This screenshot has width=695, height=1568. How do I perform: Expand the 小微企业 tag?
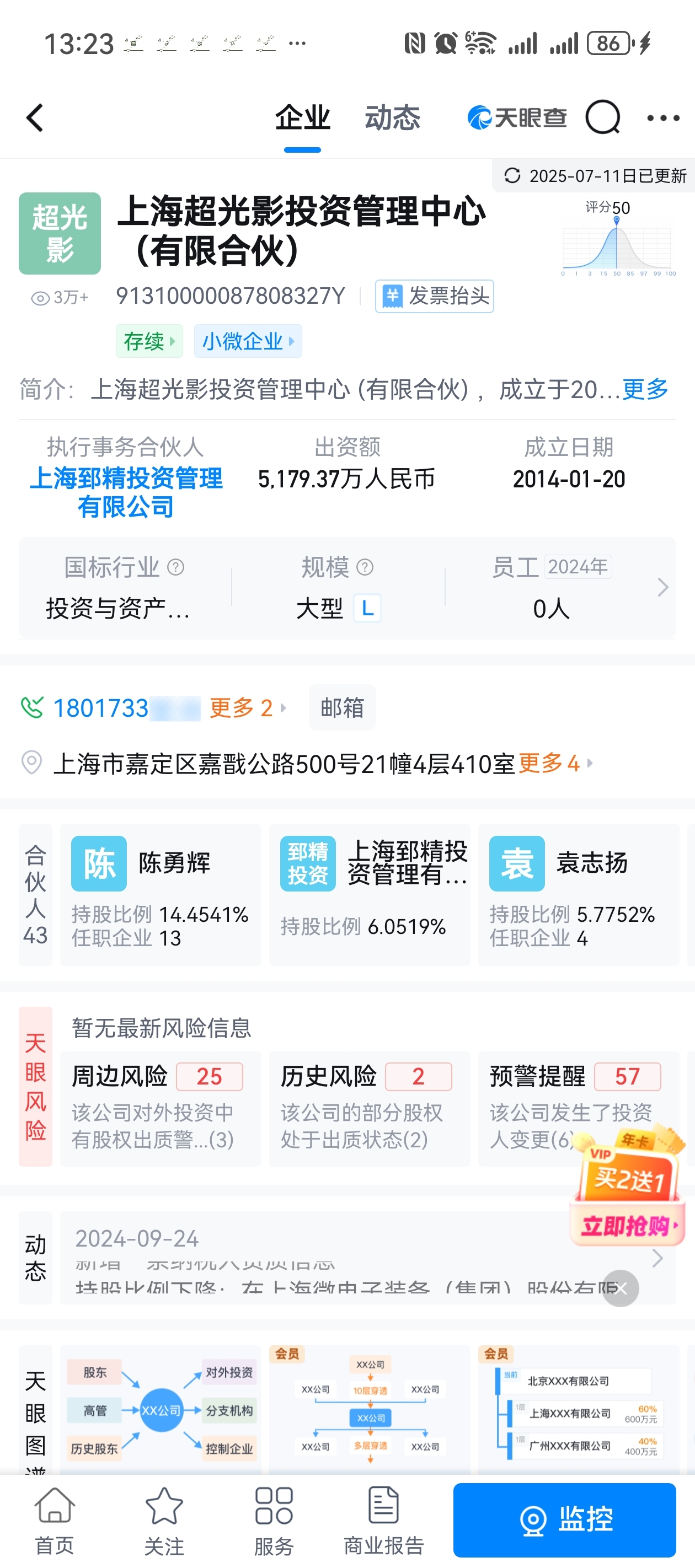point(248,341)
